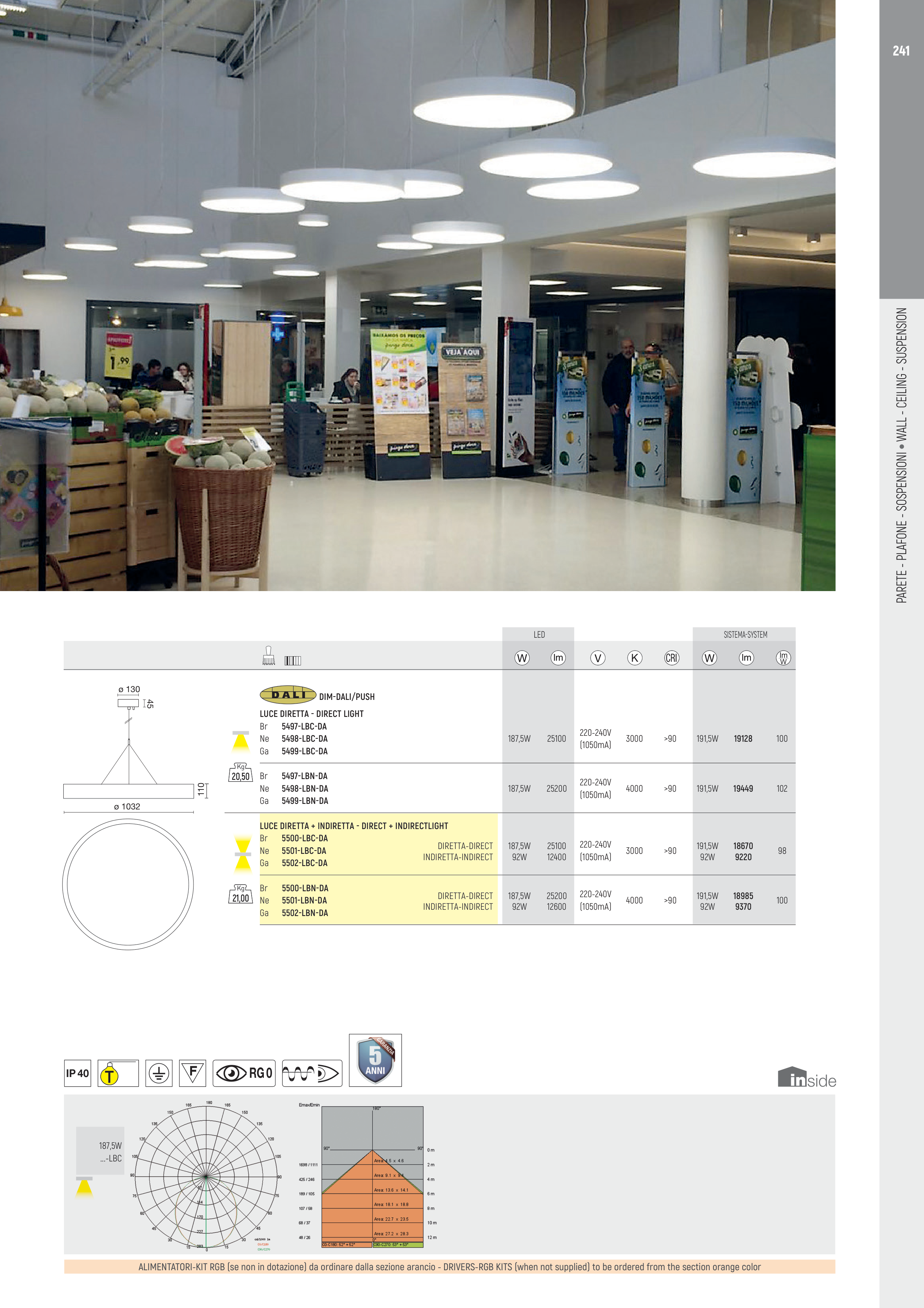
Task: Click the 5 anni warranty badge
Action: 375,1060
